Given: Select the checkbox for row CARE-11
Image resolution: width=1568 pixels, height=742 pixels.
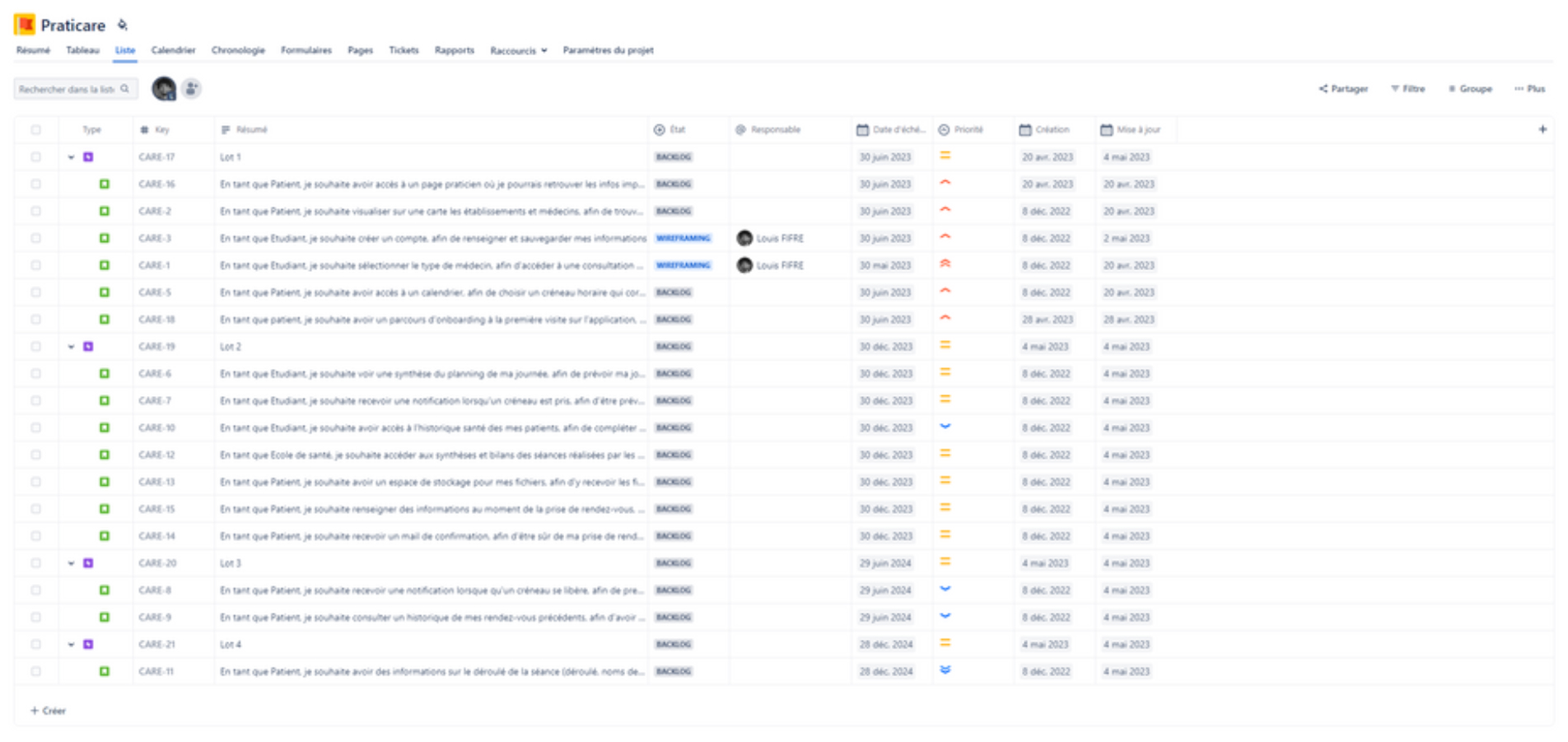Looking at the screenshot, I should click(35, 671).
